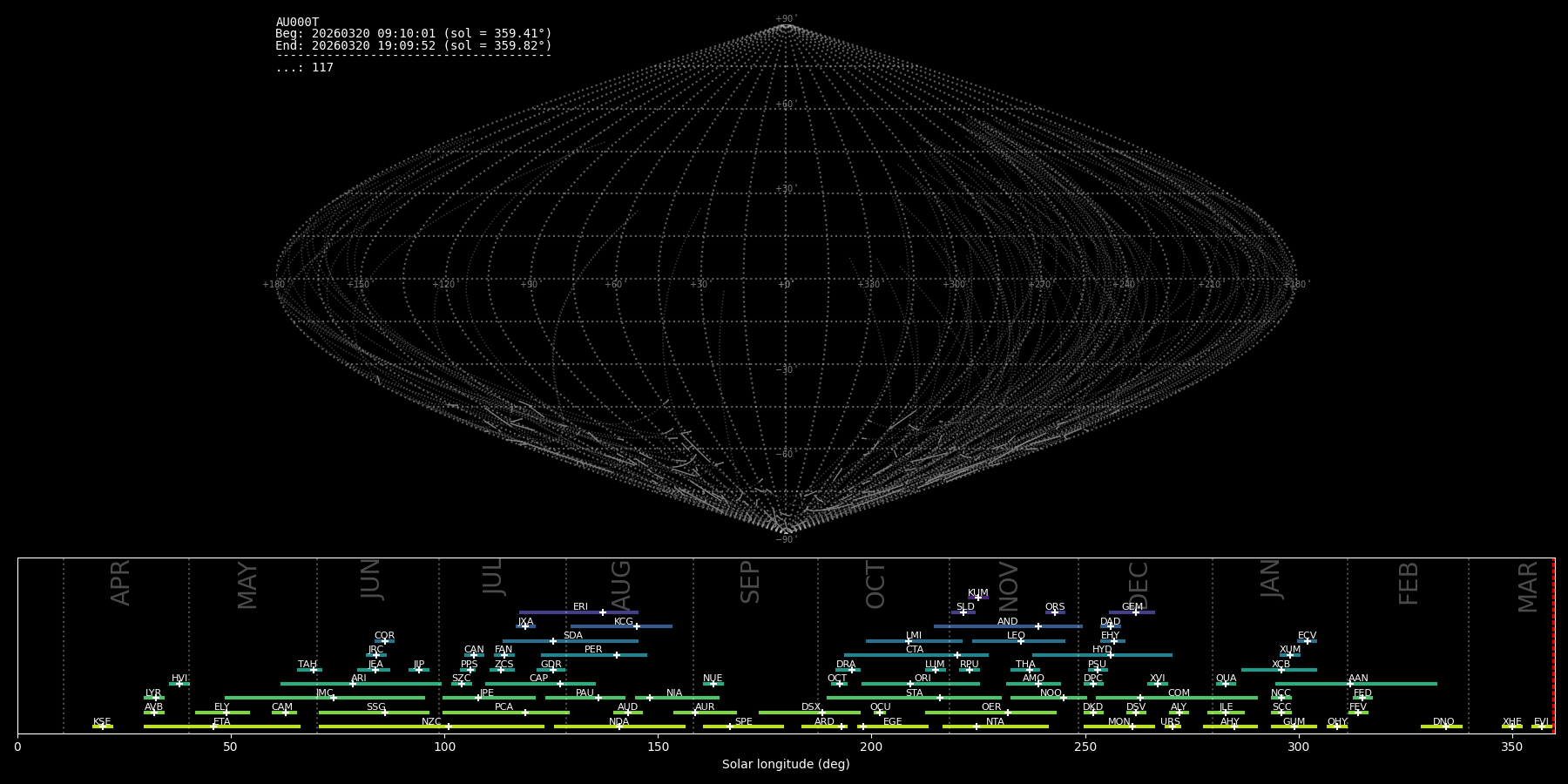Click the red current-date marker line
1568x784 pixels.
1553,645
